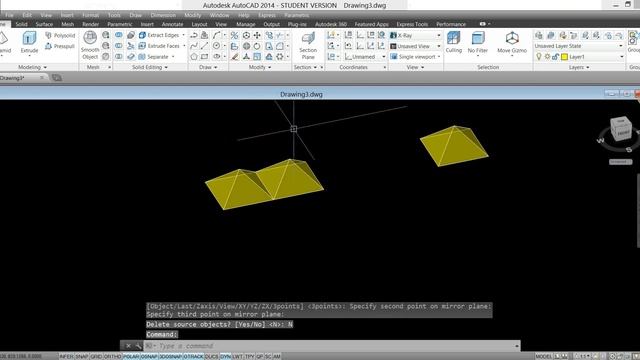
Task: Select the yellow pyramid on the right
Action: (454, 146)
